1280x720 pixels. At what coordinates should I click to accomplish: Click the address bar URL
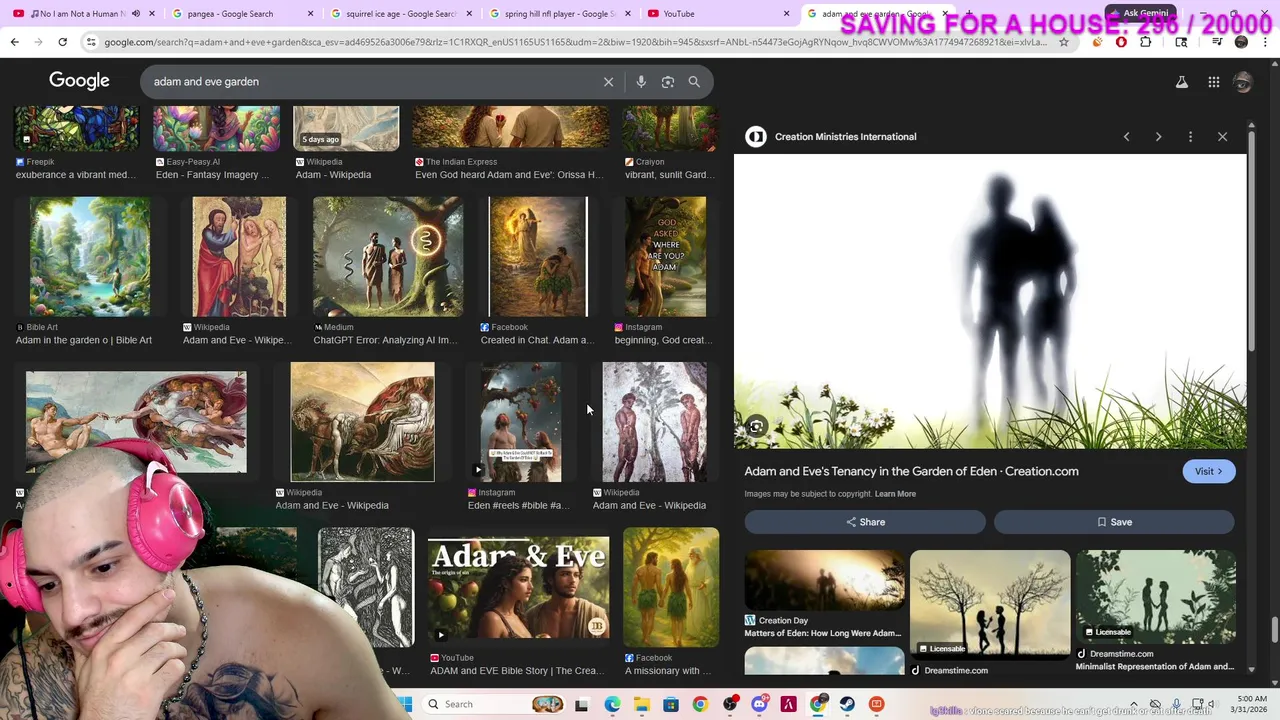click(575, 42)
